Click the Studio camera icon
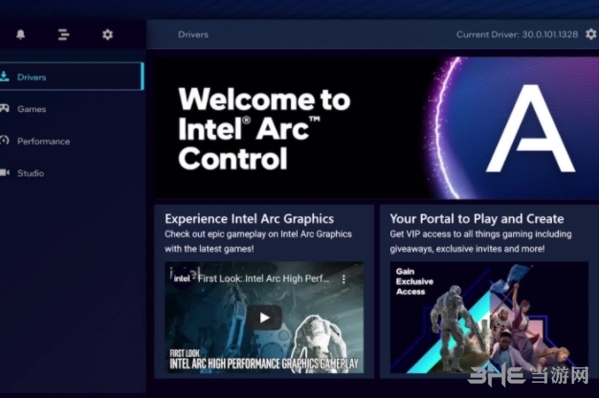Screen dimensions: 599x398 (x=5, y=172)
